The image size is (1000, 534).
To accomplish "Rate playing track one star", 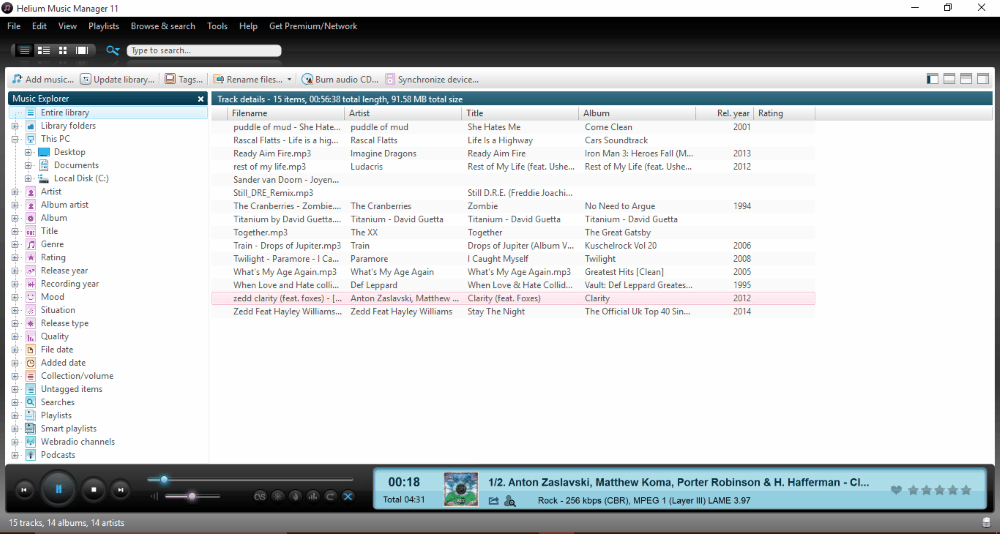I will coord(913,490).
